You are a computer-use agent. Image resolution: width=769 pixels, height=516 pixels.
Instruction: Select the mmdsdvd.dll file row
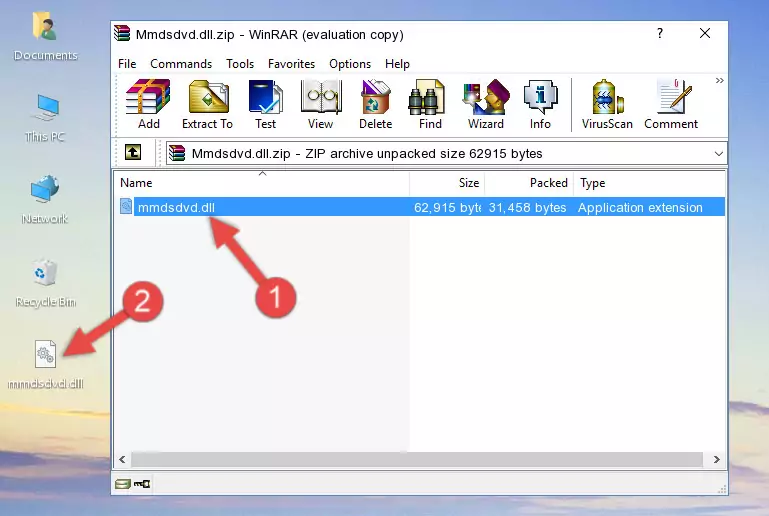coord(421,206)
